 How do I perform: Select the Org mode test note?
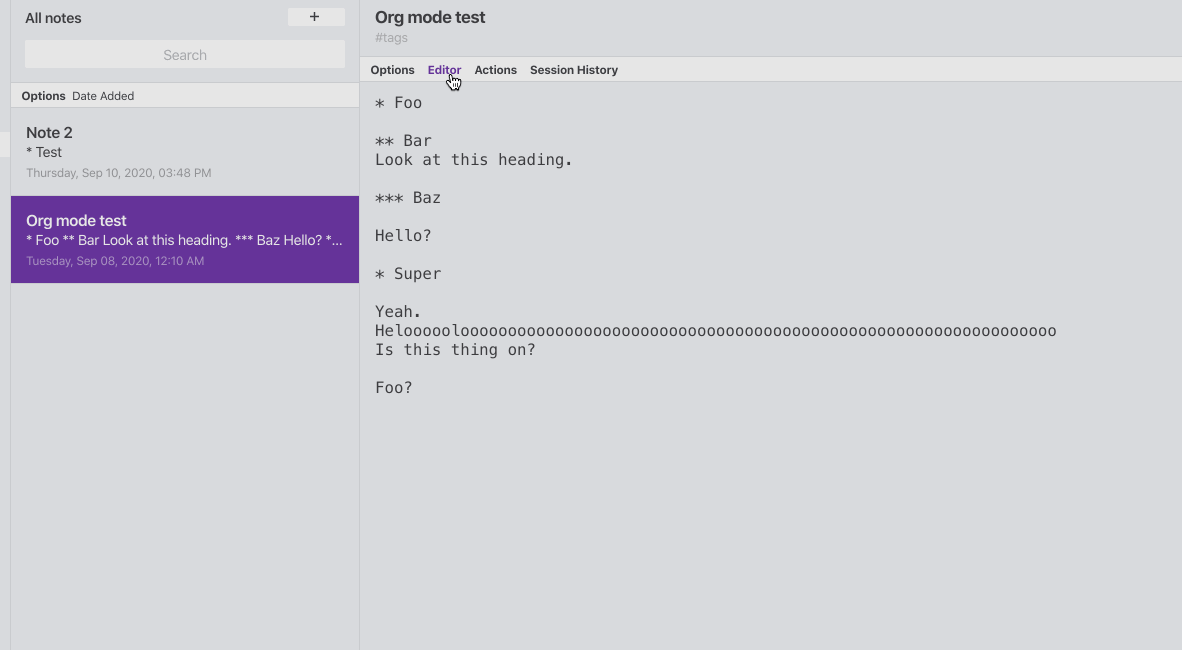click(185, 240)
